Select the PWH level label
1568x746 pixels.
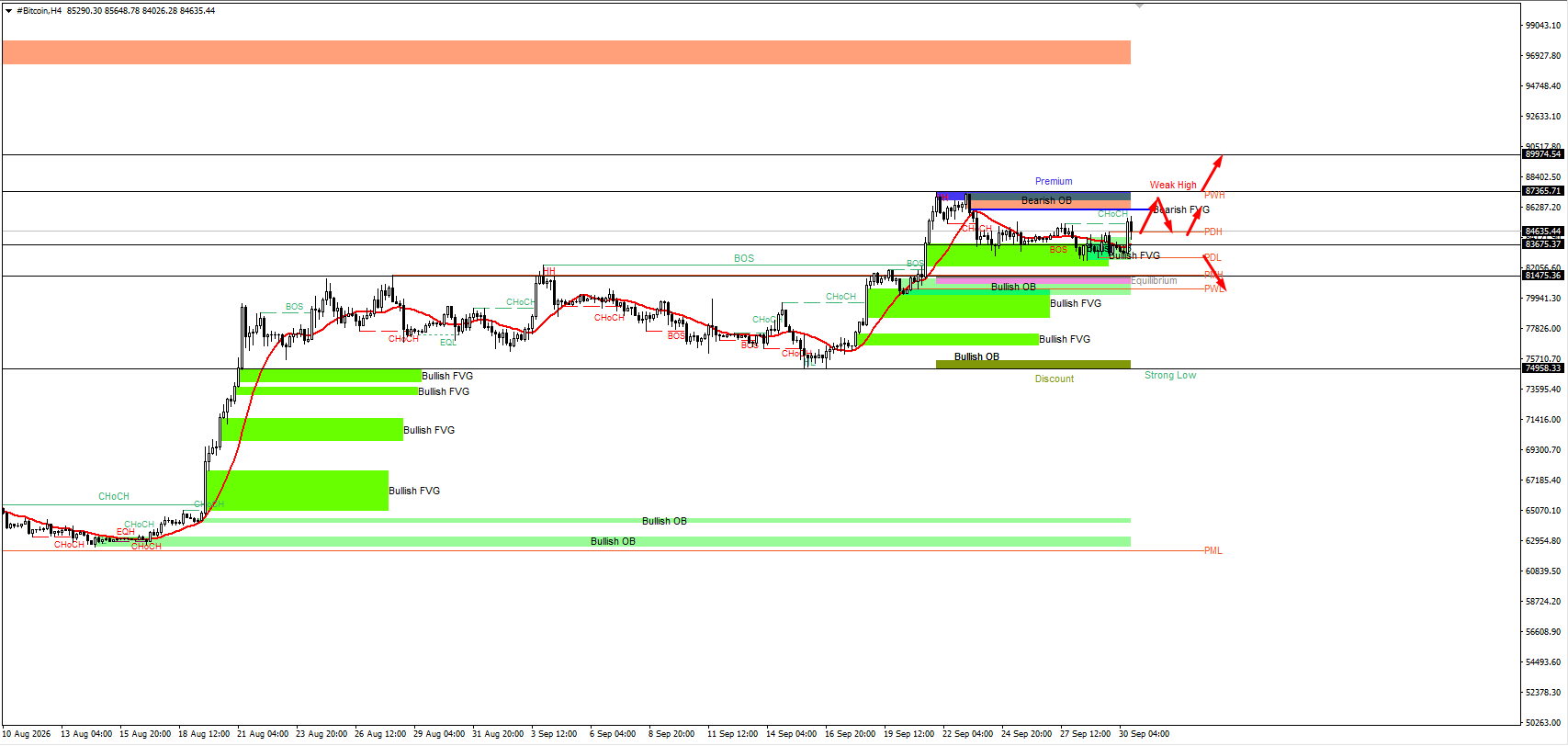coord(1214,196)
